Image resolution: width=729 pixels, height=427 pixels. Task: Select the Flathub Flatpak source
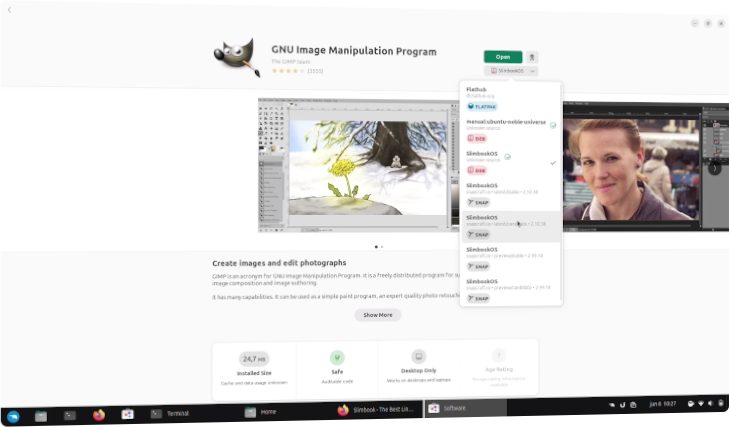tap(511, 98)
